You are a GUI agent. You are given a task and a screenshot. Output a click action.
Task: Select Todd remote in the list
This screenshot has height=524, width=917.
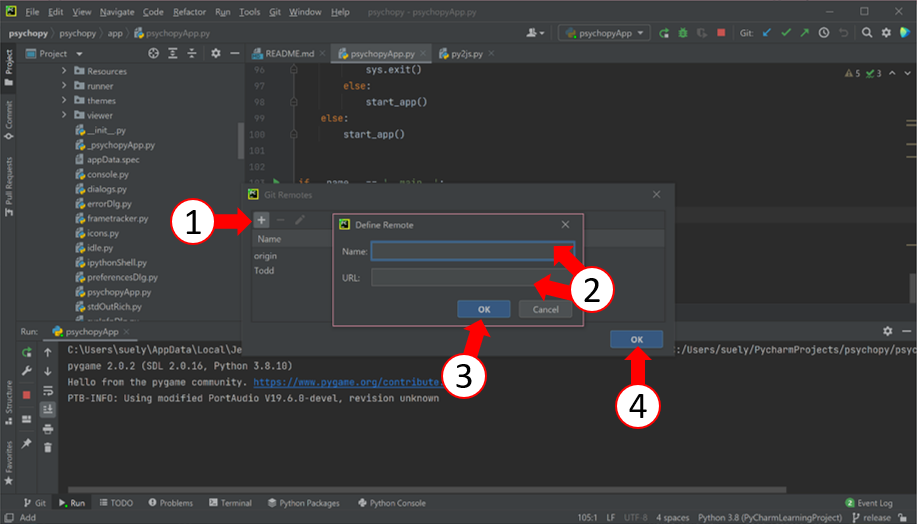[x=264, y=271]
